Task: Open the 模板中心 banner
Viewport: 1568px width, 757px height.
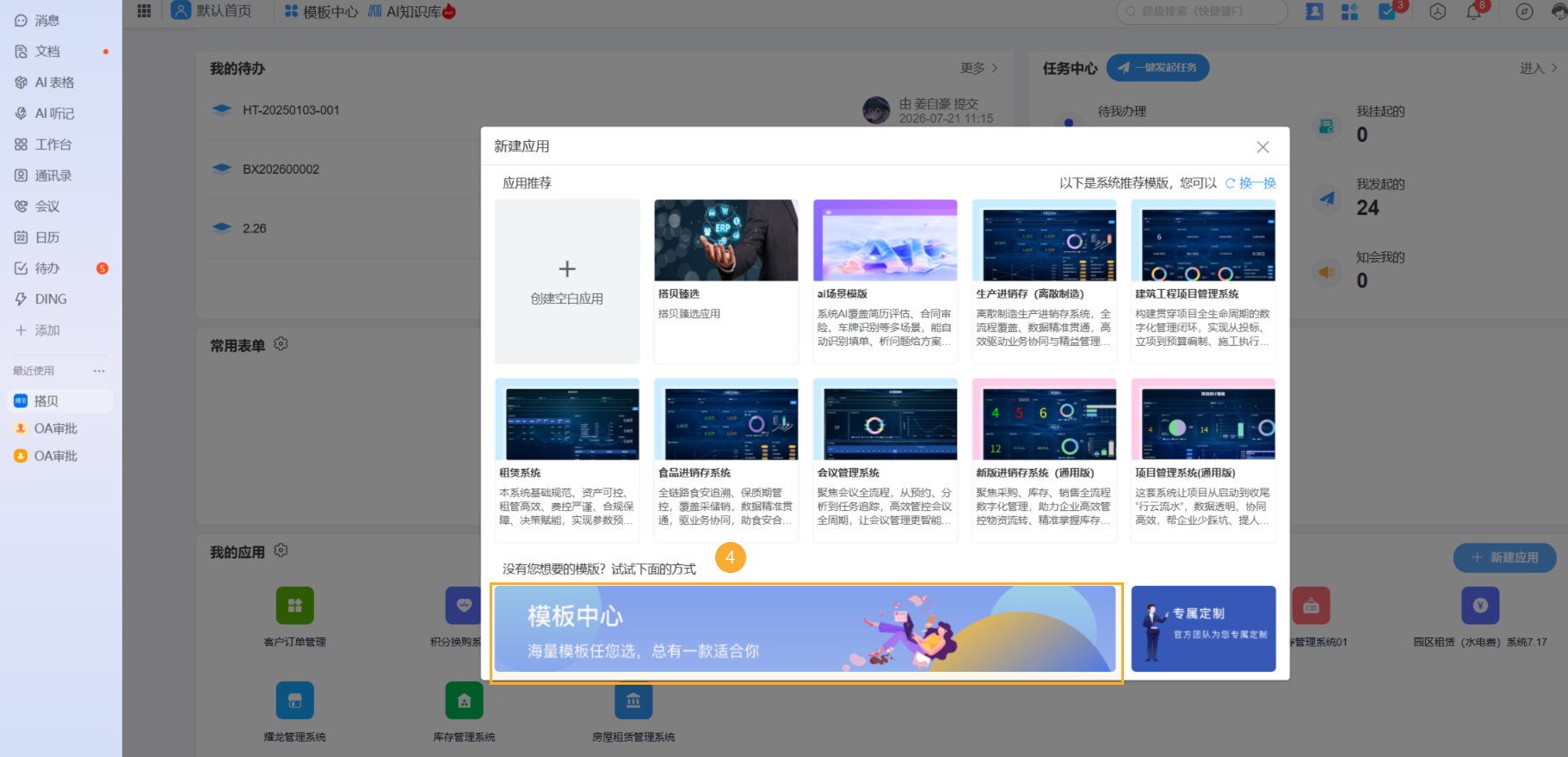Action: pyautogui.click(x=806, y=629)
